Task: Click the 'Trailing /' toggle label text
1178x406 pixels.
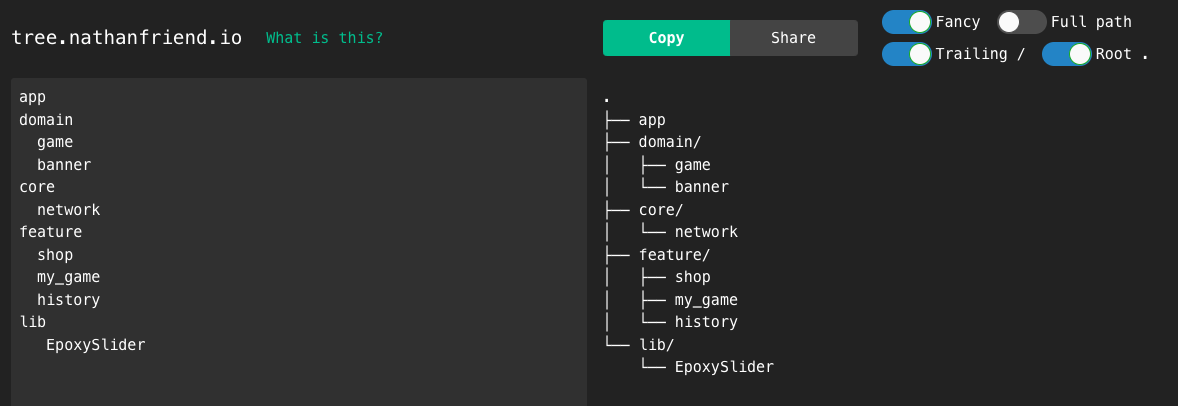Action: 980,54
